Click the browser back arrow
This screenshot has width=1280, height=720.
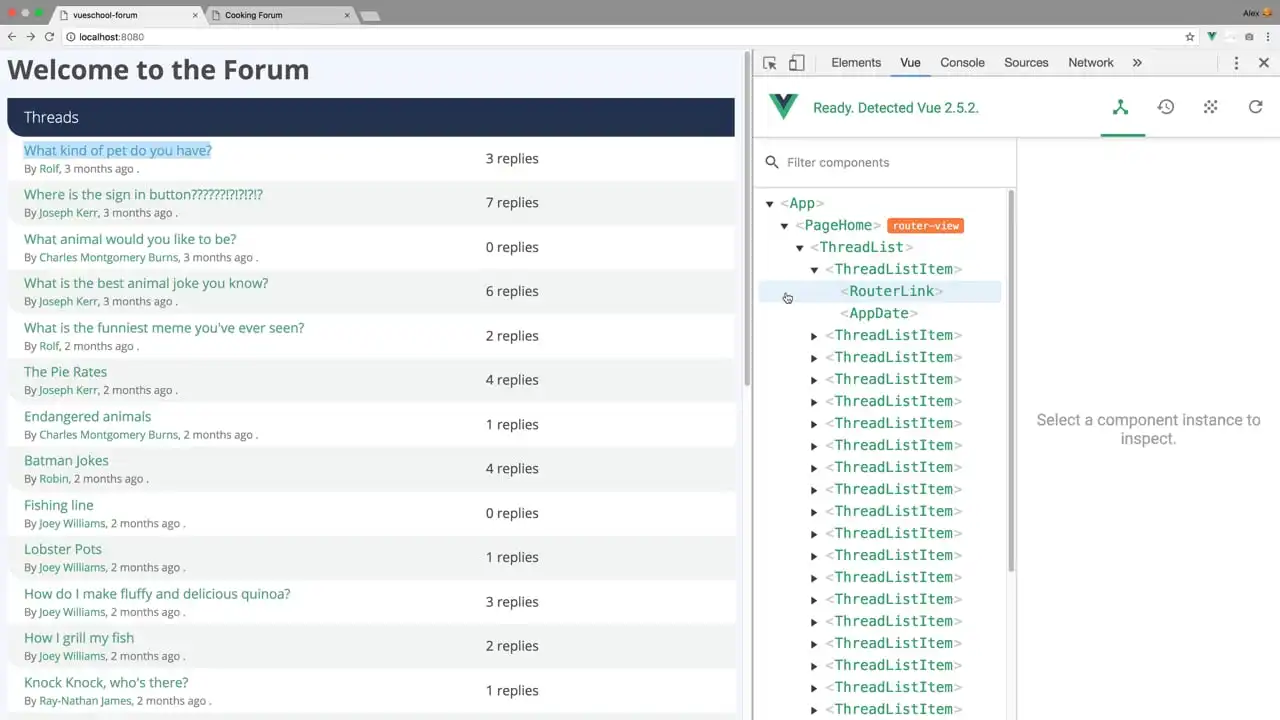(x=12, y=37)
